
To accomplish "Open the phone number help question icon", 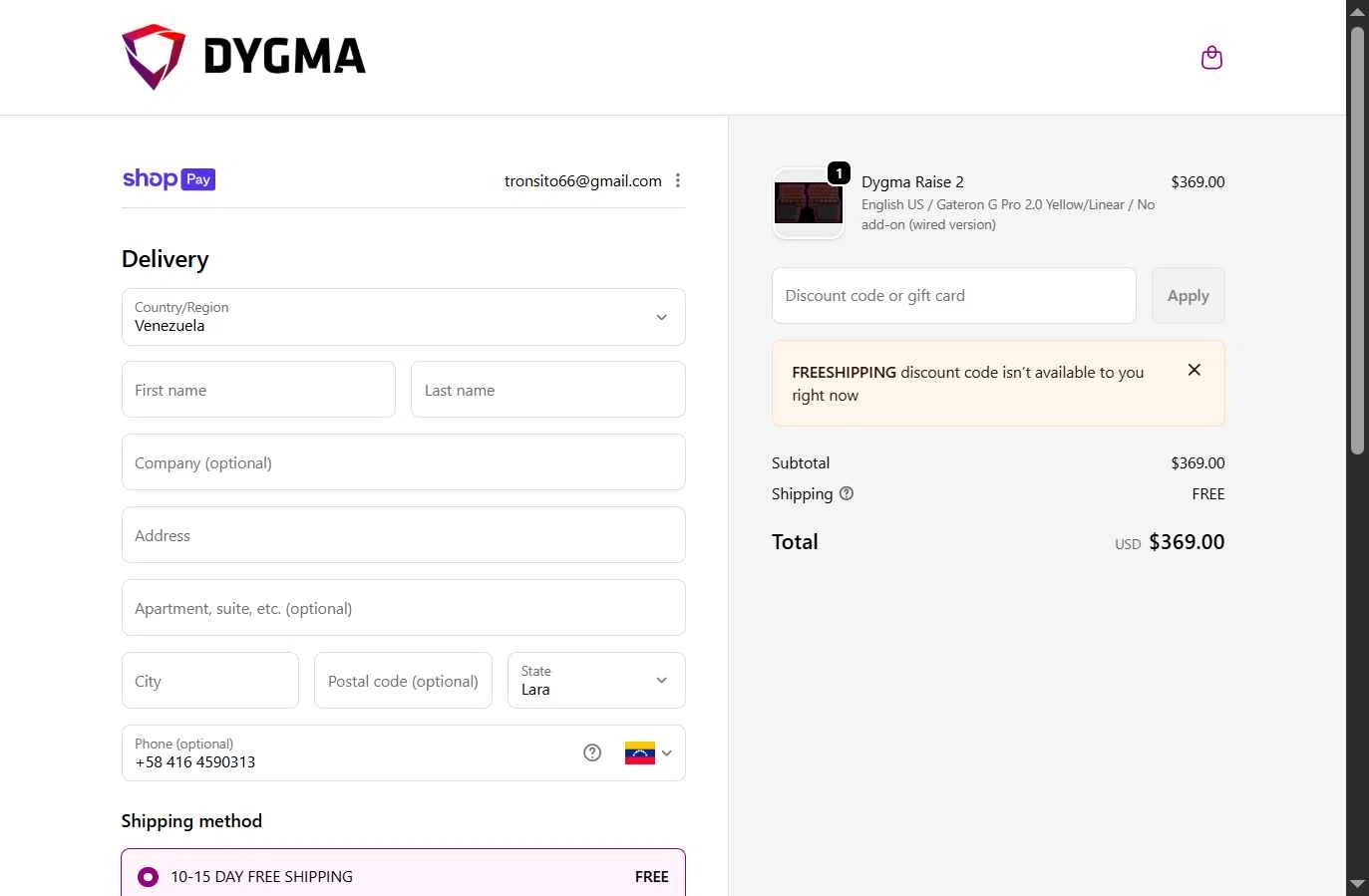I will coord(592,752).
